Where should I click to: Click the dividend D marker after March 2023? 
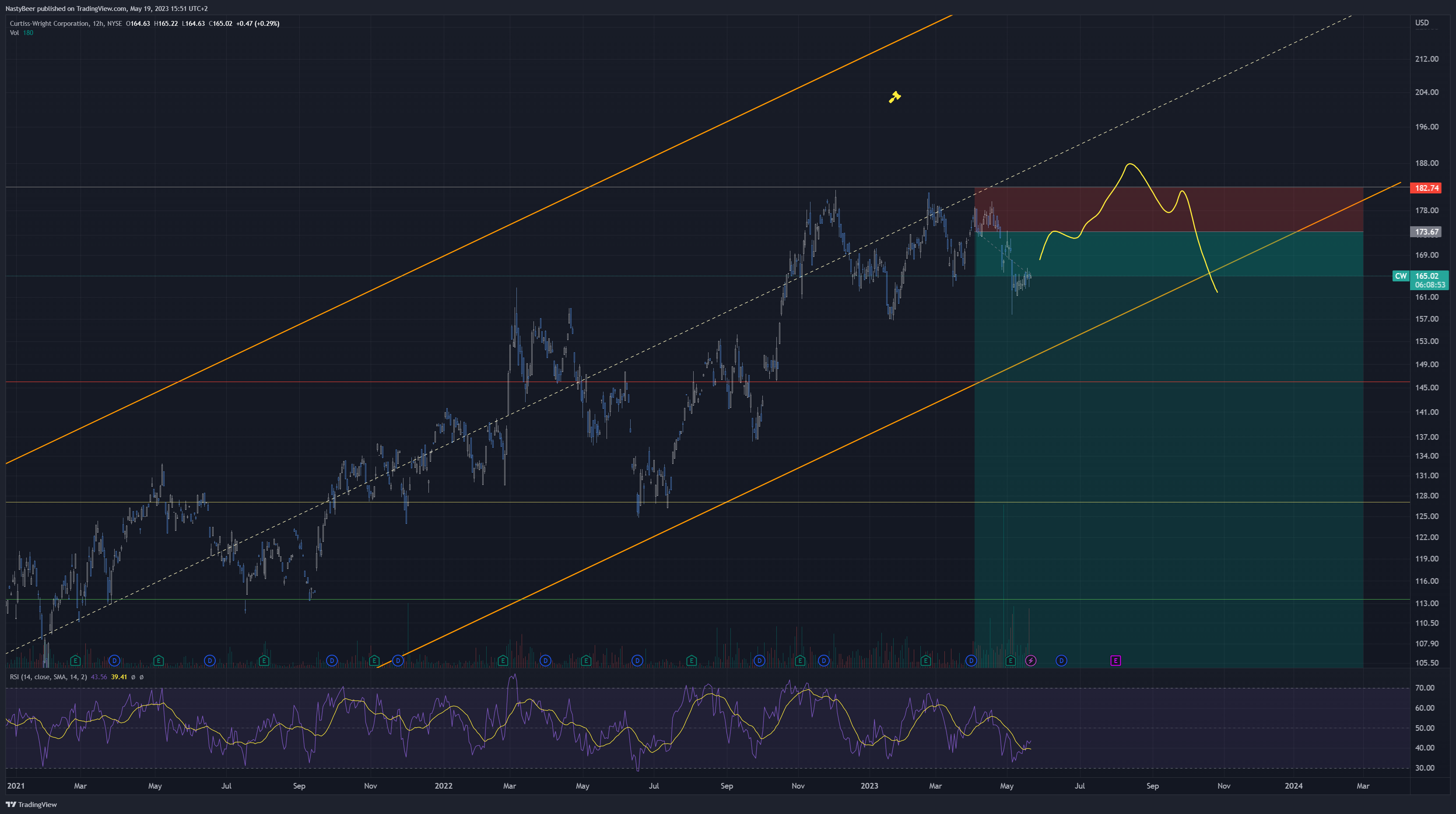click(971, 660)
